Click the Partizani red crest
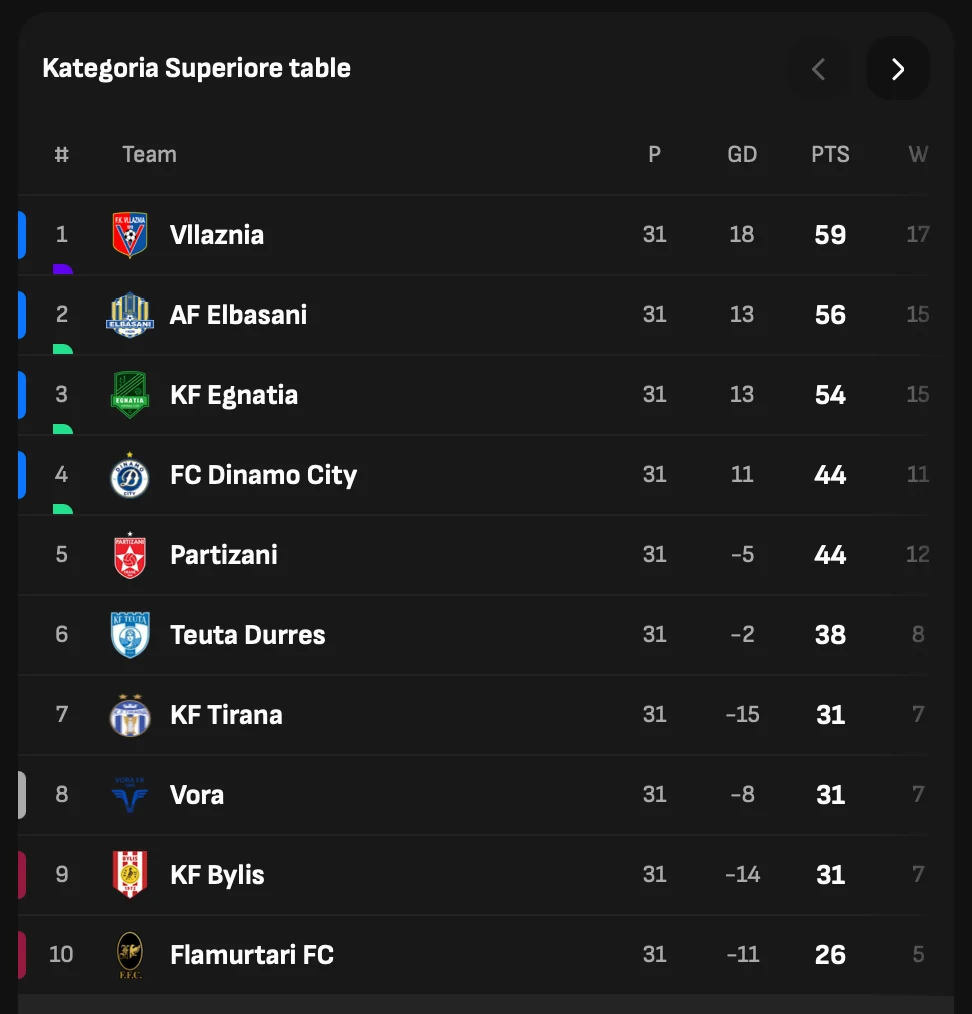The image size is (972, 1014). tap(130, 555)
